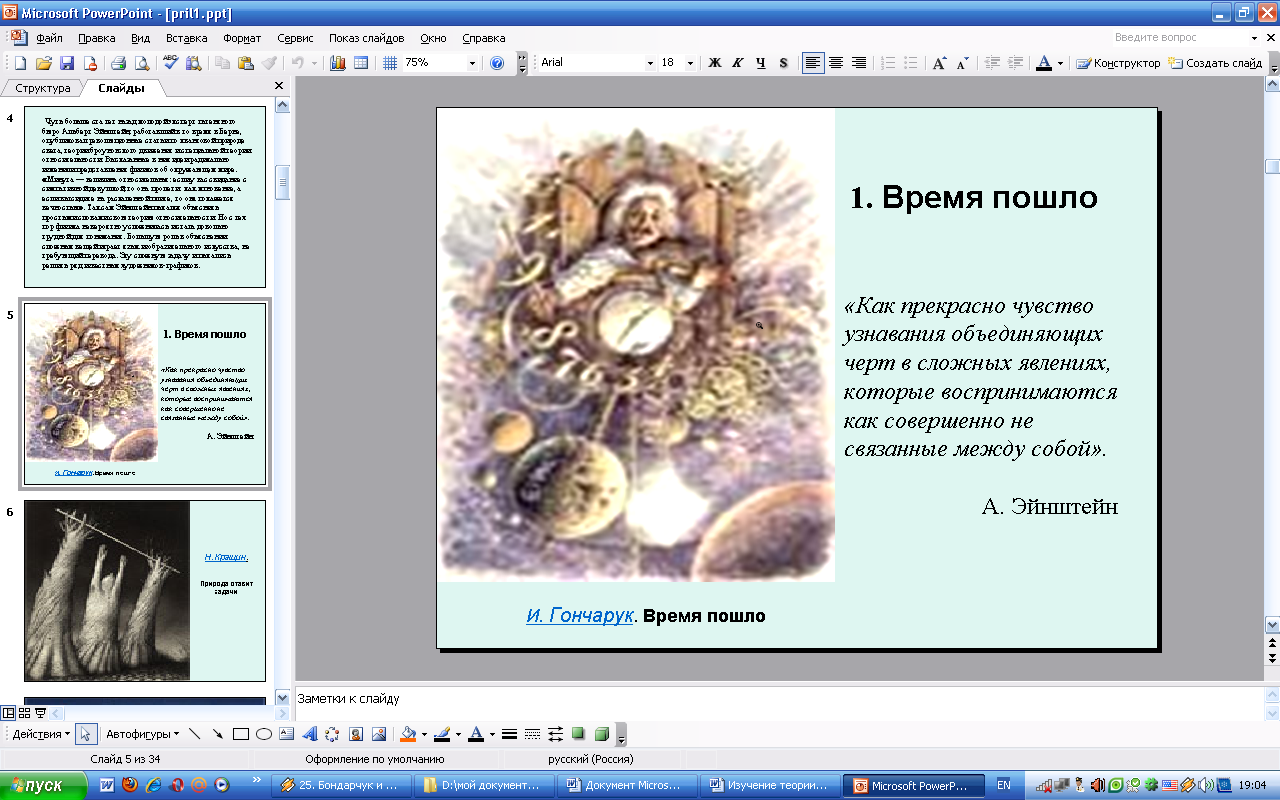Insert WordArt object
The image size is (1280, 800).
coord(310,734)
